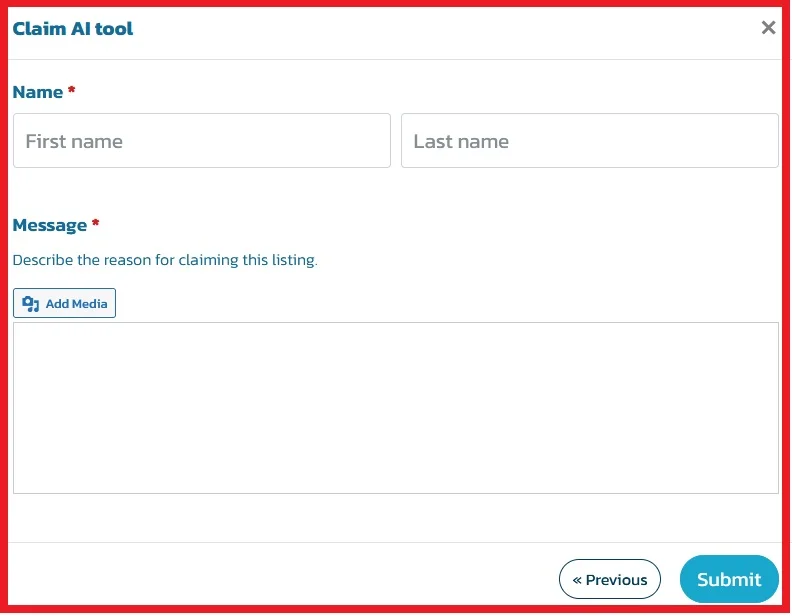This screenshot has width=792, height=616.
Task: Click the Message field label
Action: point(50,225)
